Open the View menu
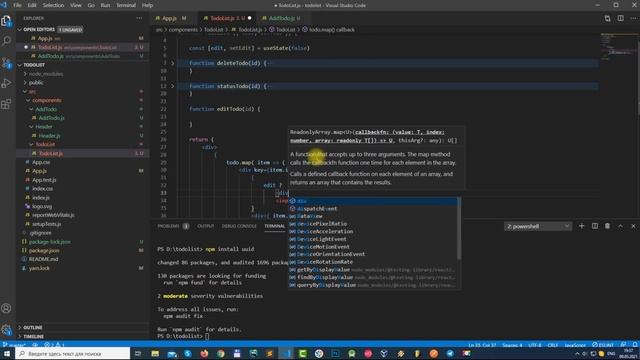 pyautogui.click(x=76, y=5)
